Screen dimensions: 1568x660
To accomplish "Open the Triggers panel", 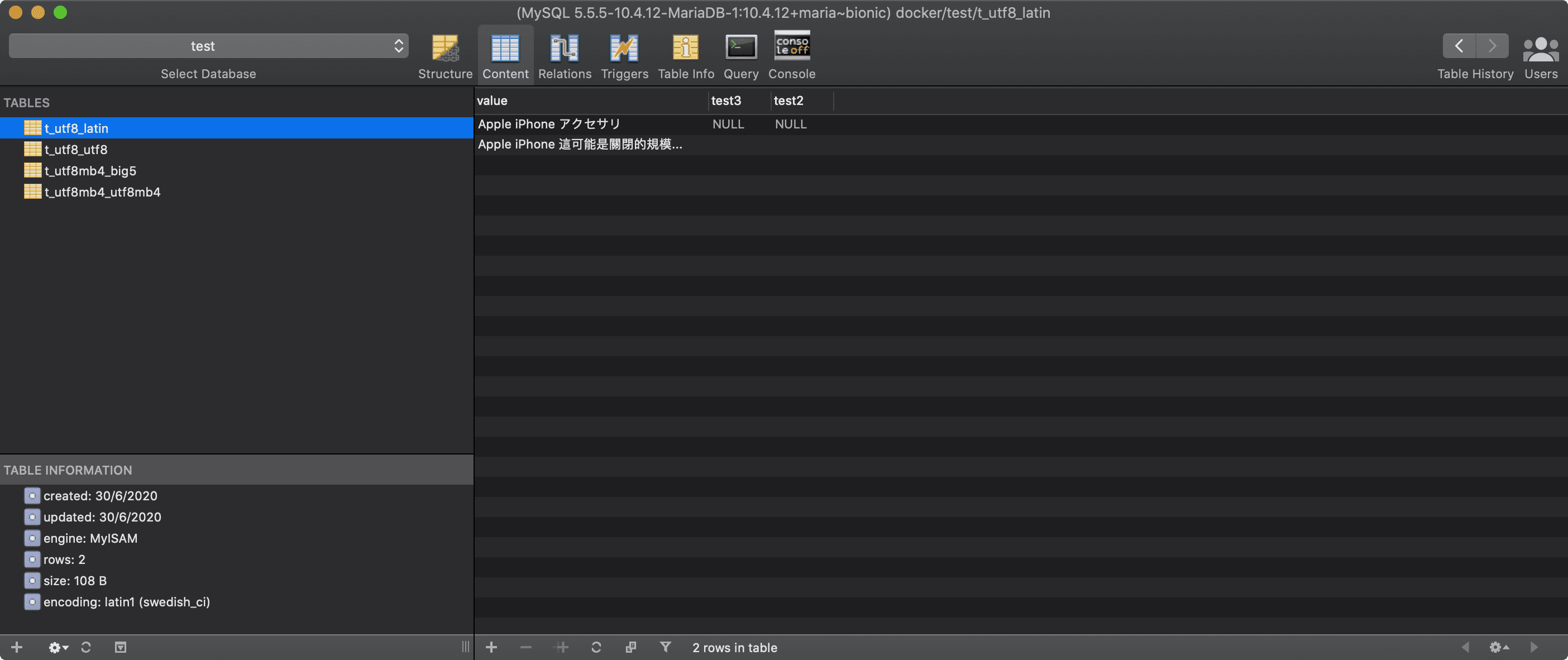I will pyautogui.click(x=624, y=55).
